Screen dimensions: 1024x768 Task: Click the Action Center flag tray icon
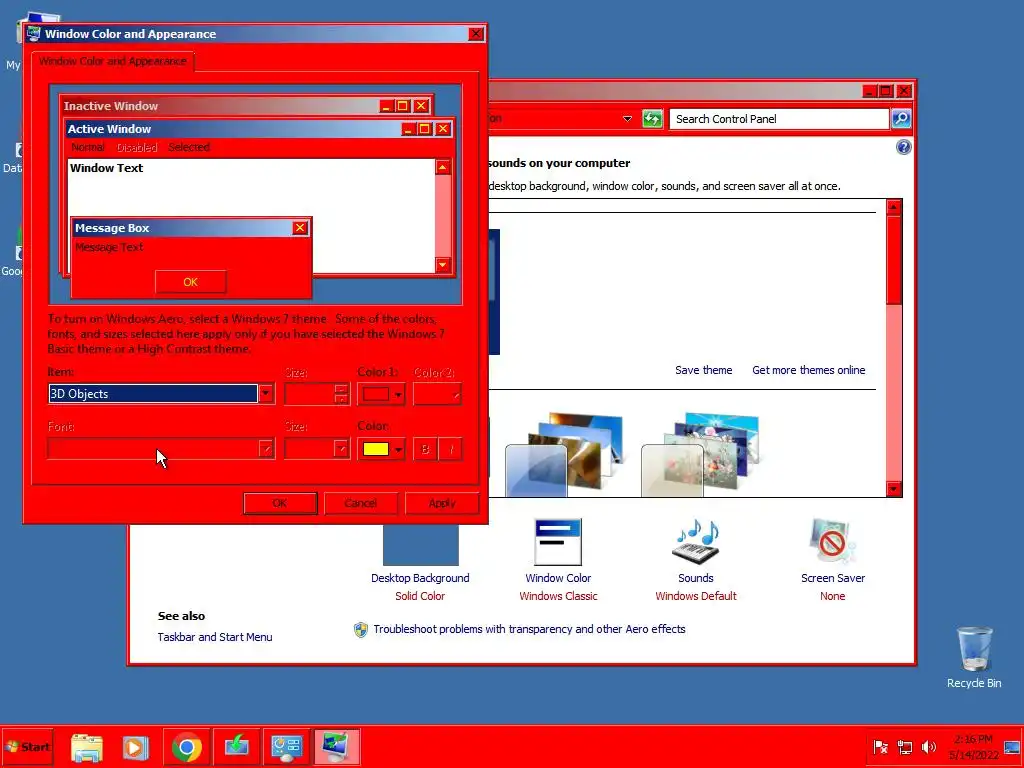(880, 747)
